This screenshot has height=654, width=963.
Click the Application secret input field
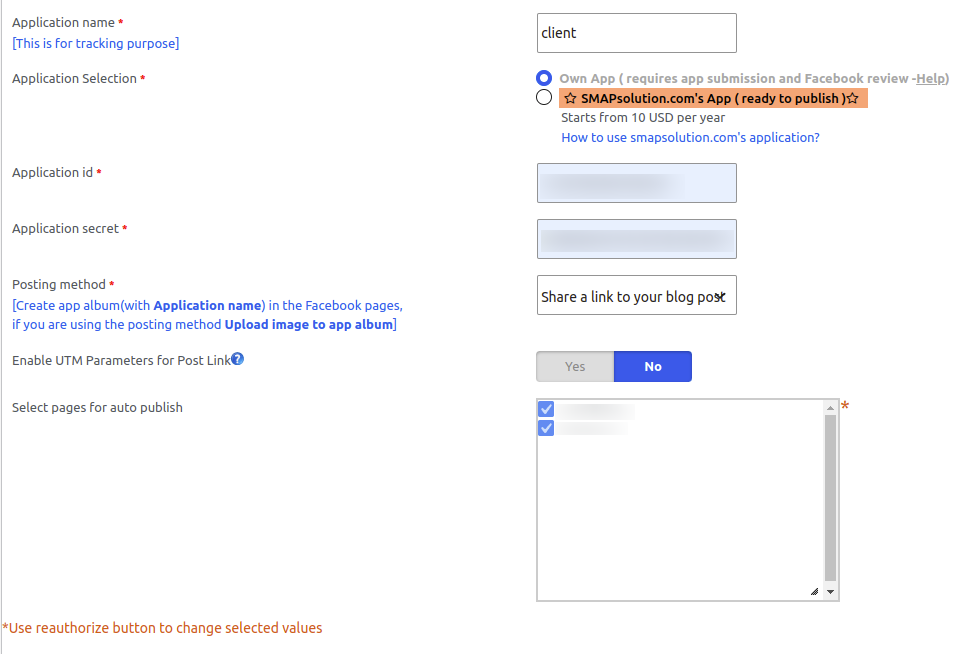click(636, 239)
